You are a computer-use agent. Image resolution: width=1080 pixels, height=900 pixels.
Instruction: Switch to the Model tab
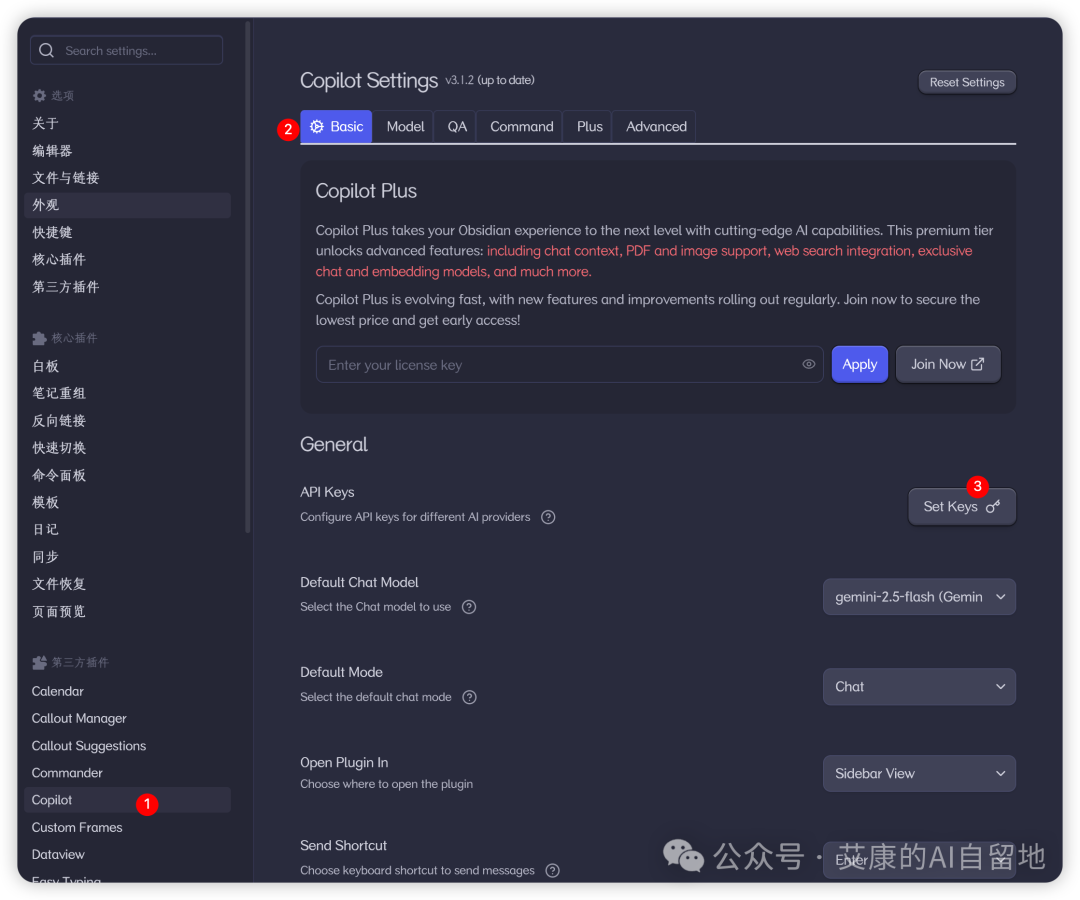click(405, 127)
